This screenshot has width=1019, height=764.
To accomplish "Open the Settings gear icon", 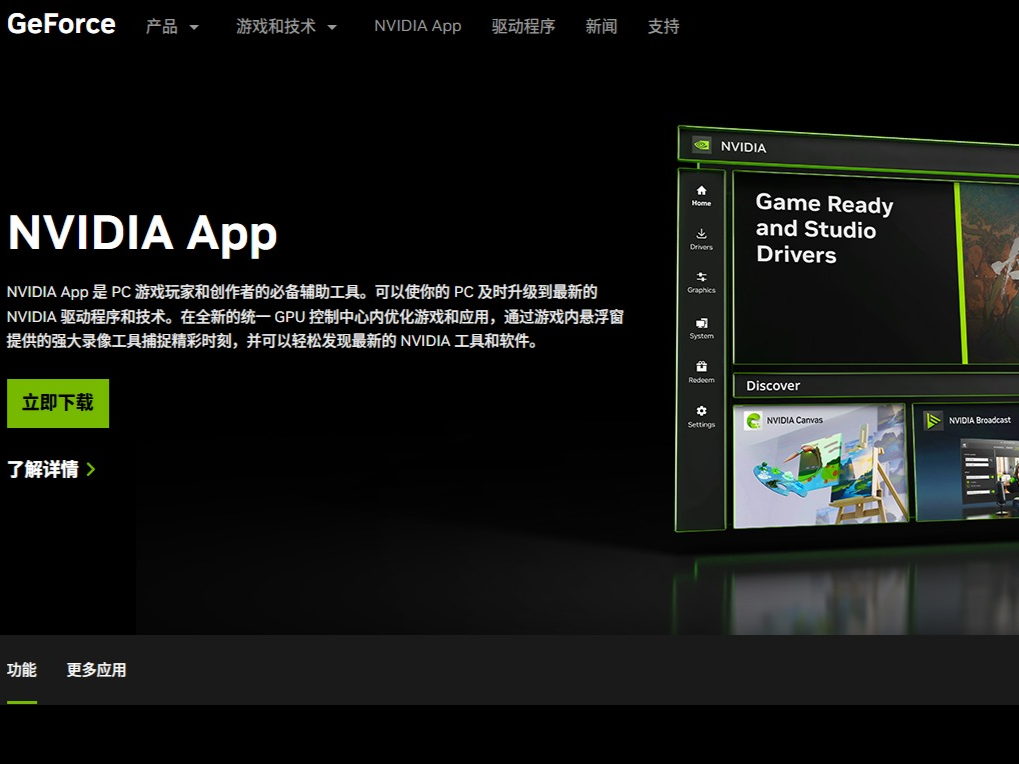I will click(701, 411).
